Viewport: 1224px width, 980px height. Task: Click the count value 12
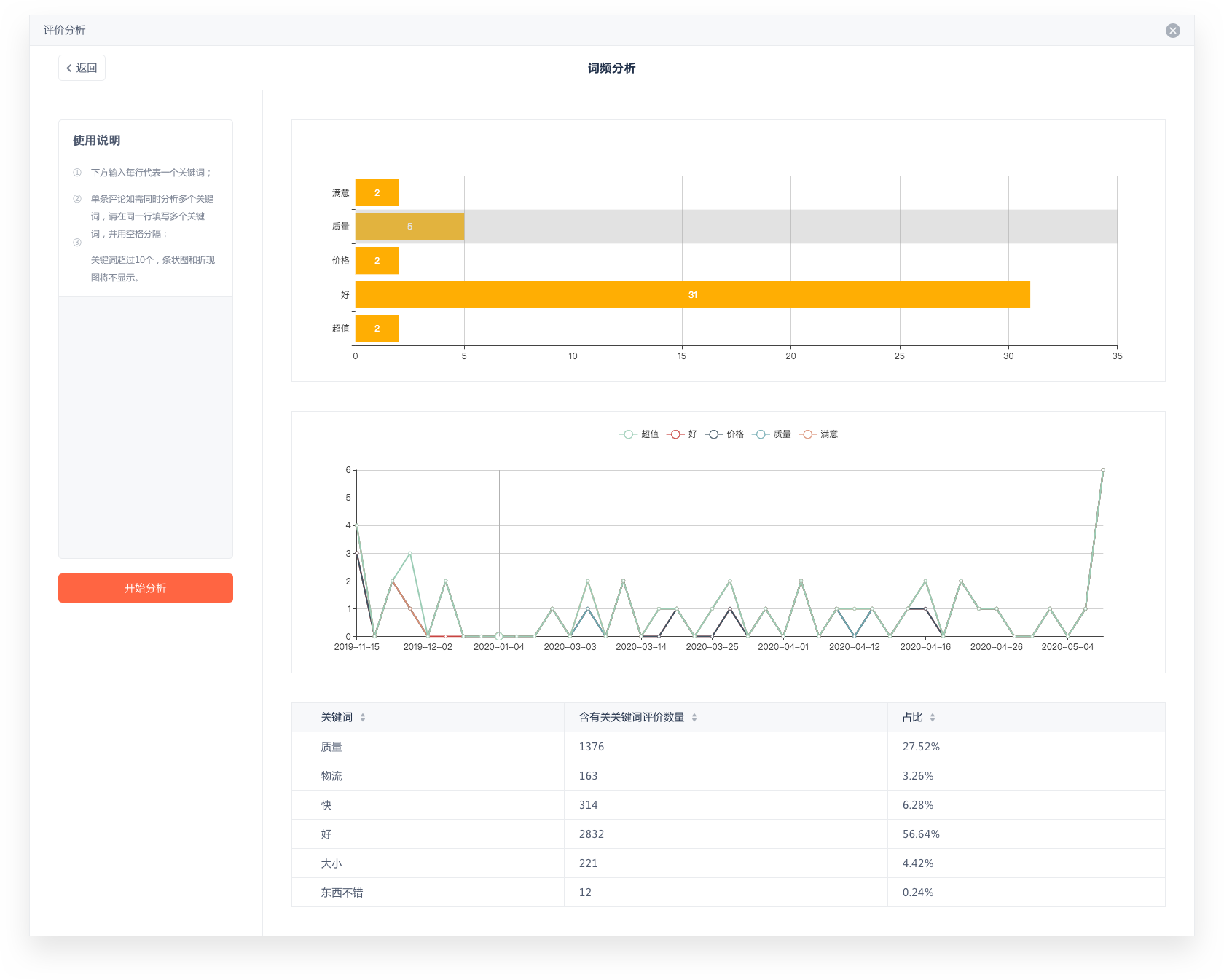click(585, 893)
